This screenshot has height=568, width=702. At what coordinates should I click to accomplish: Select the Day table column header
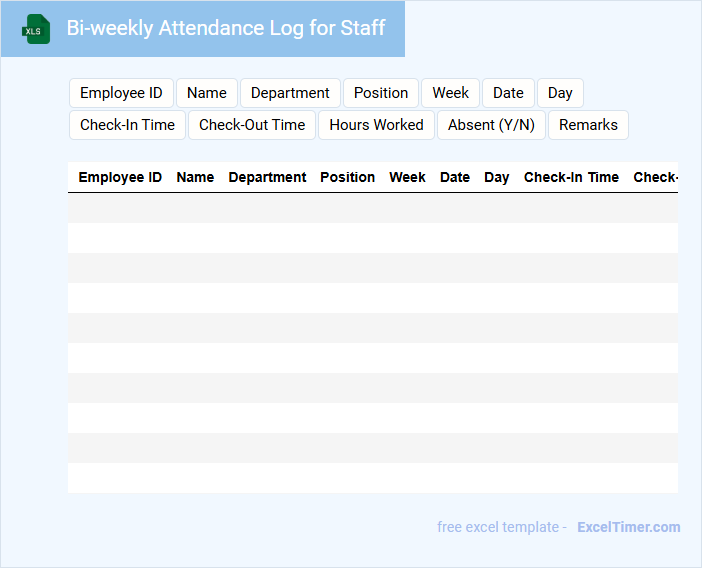coord(497,177)
